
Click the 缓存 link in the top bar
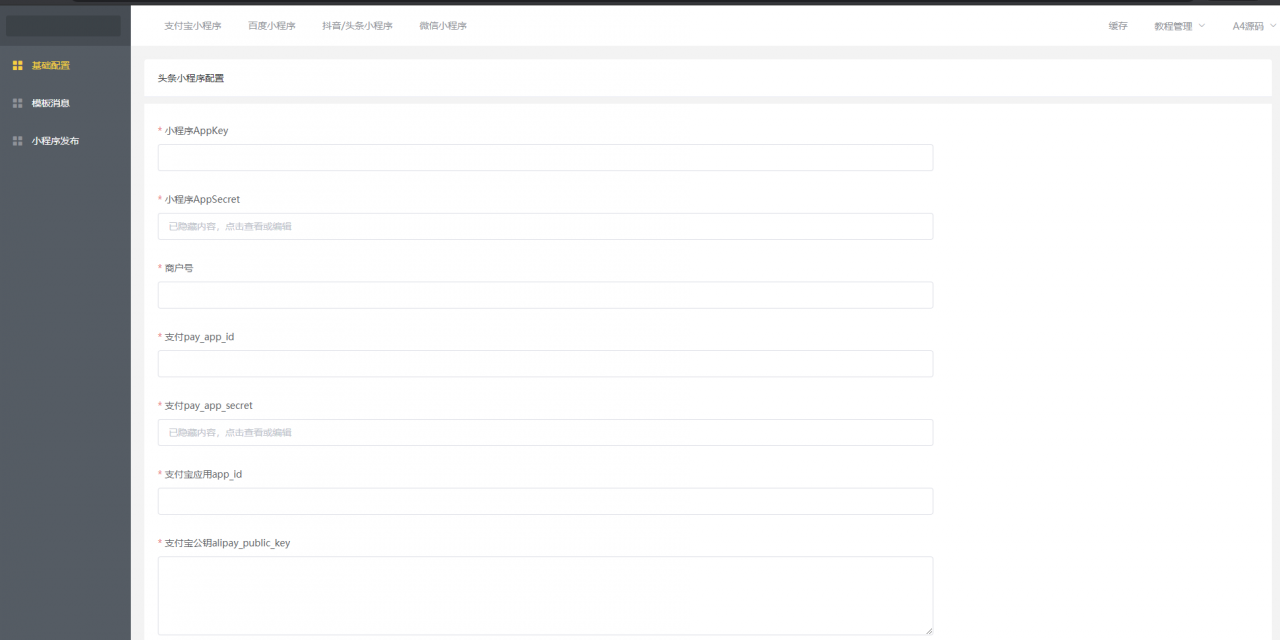pos(1118,26)
